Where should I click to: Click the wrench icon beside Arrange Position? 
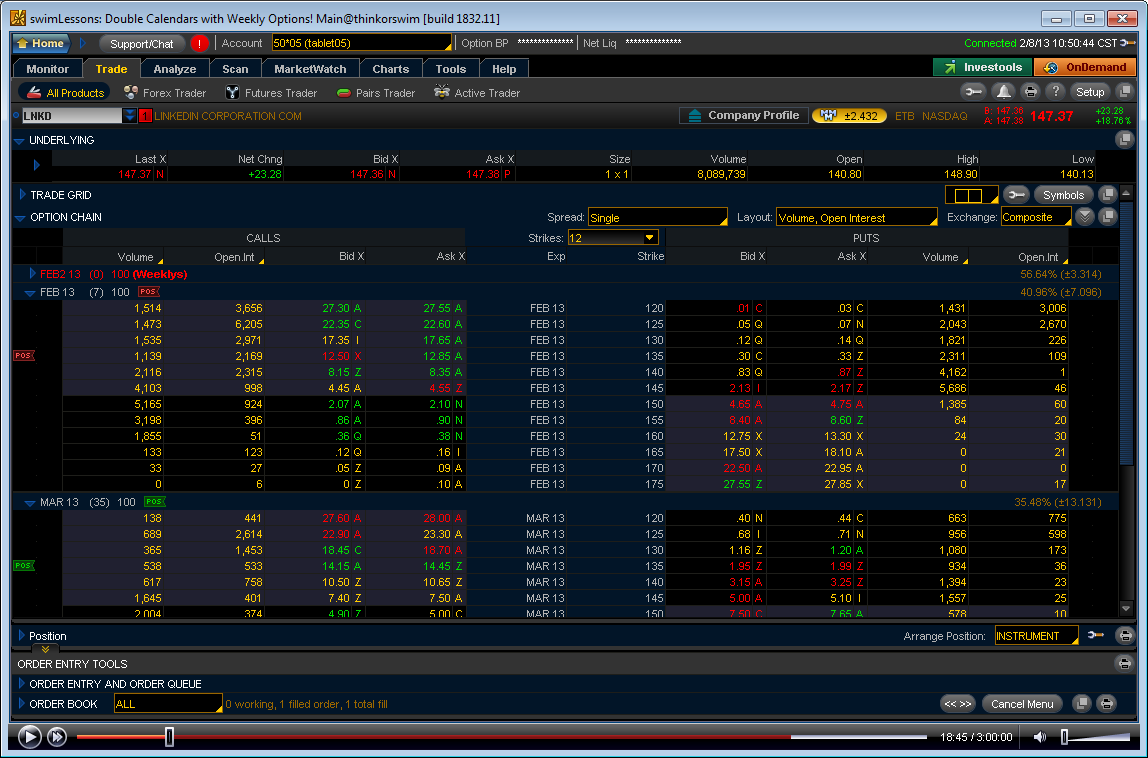coord(1096,635)
